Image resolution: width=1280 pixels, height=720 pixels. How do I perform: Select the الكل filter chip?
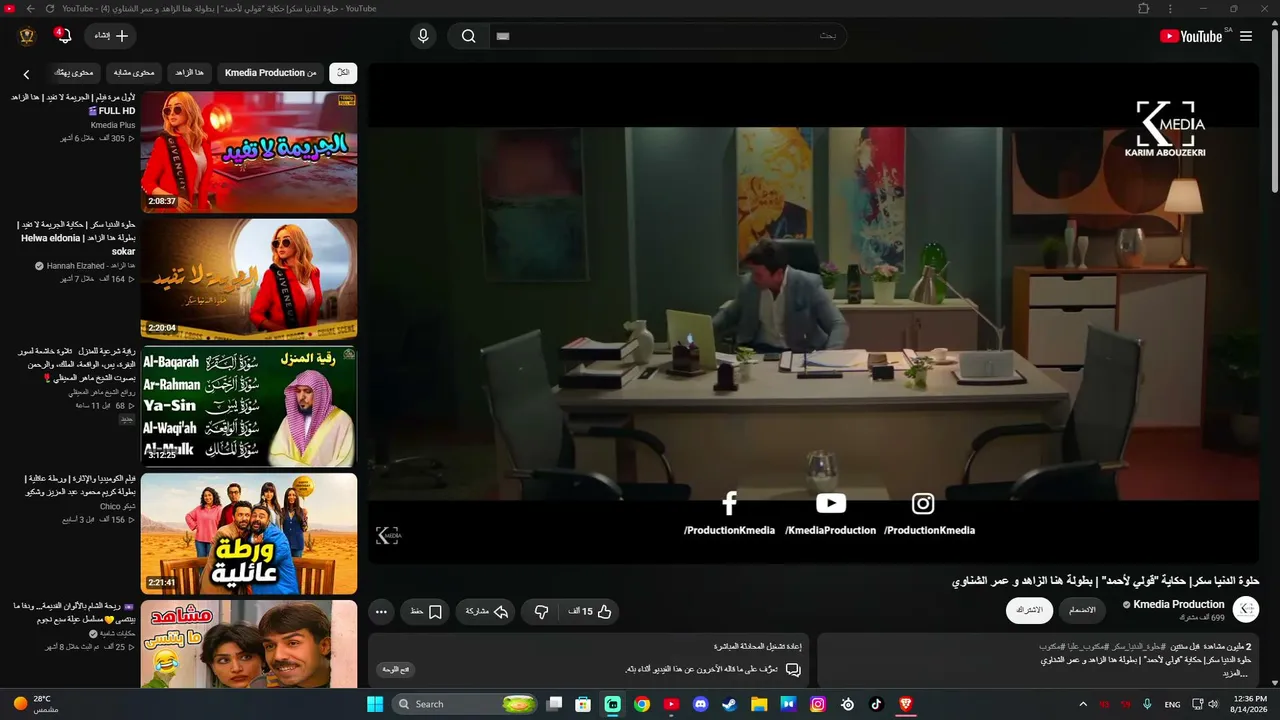tap(343, 73)
